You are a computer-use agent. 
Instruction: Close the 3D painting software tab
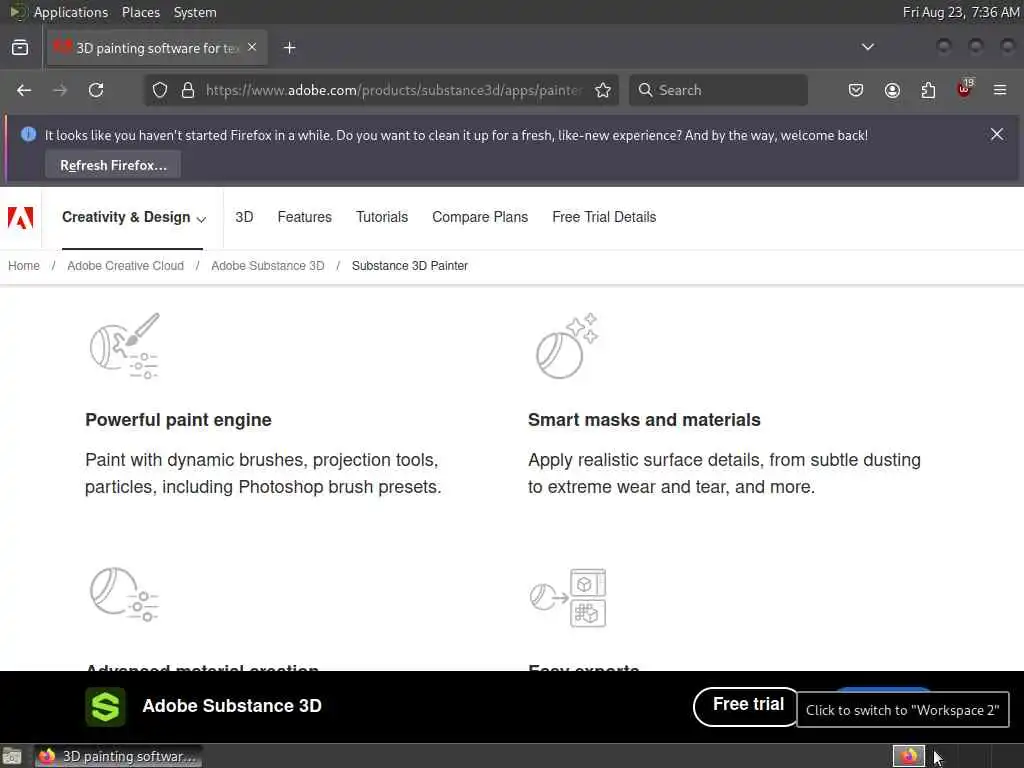(252, 47)
